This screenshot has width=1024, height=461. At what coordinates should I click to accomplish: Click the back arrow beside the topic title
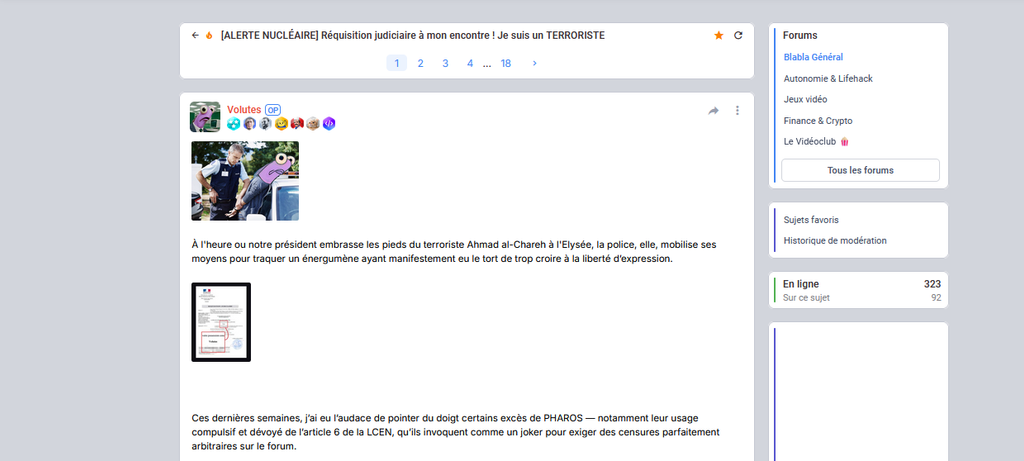[x=195, y=35]
